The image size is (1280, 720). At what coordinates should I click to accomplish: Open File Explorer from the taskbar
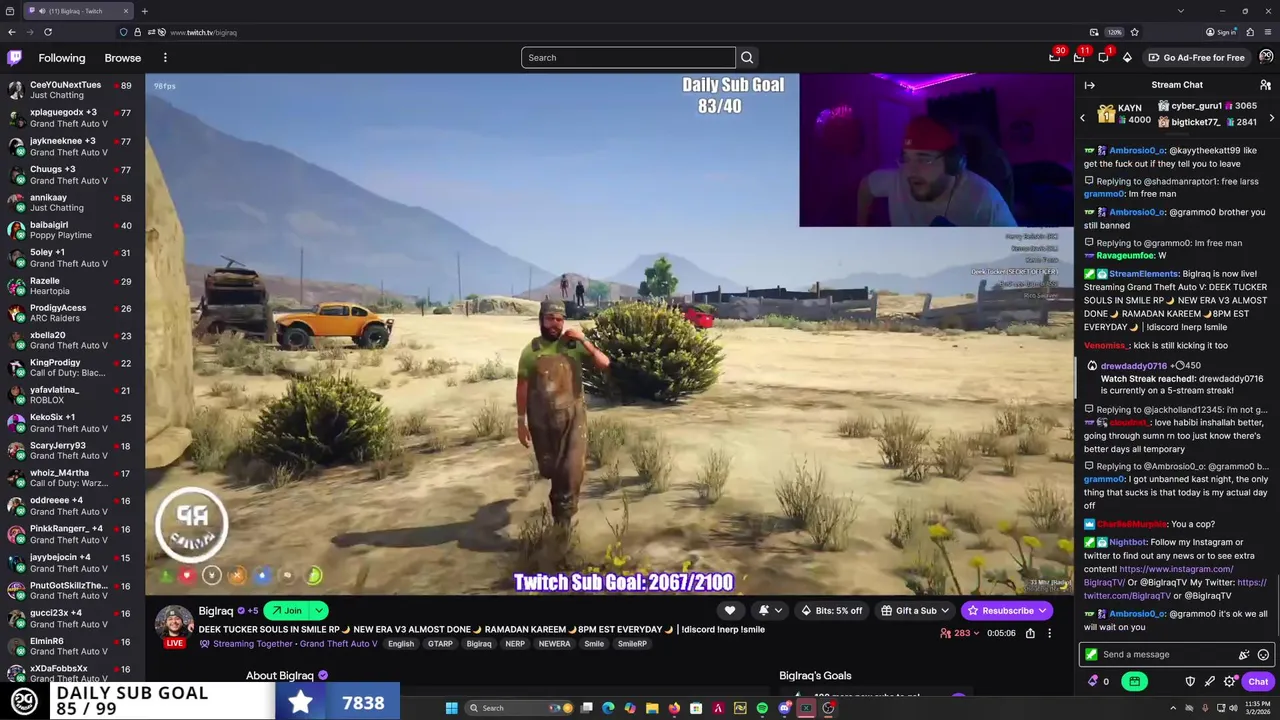coord(652,708)
